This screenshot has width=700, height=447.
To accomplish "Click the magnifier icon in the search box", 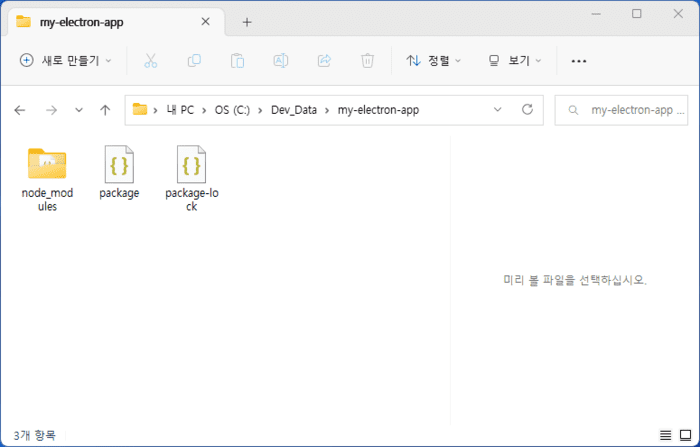I will point(573,110).
